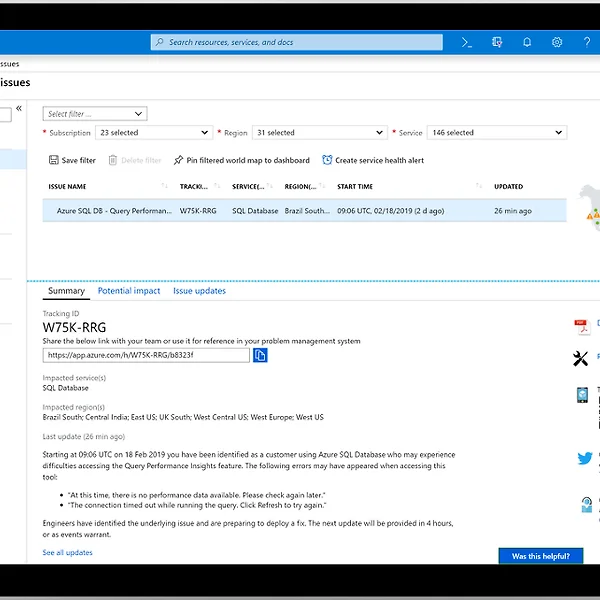The height and width of the screenshot is (600, 600).
Task: Click Pin filtered world map to dashboard
Action: (x=241, y=160)
